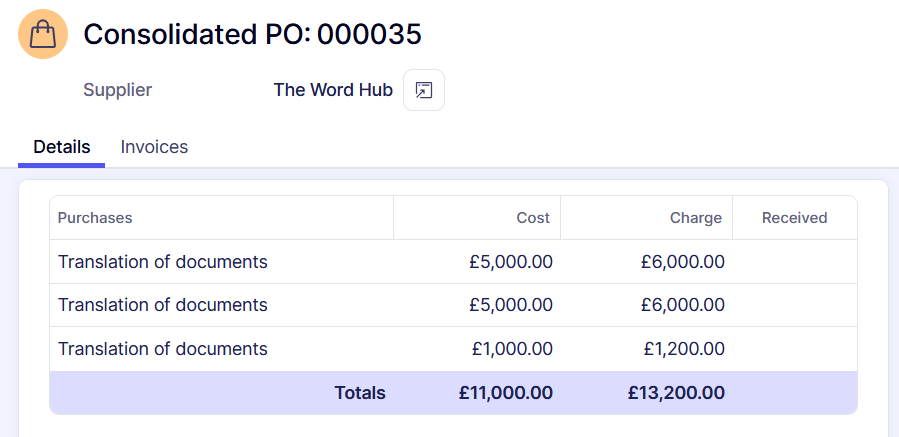Click the £13,200.00 total charge
The width and height of the screenshot is (899, 437).
pos(676,393)
